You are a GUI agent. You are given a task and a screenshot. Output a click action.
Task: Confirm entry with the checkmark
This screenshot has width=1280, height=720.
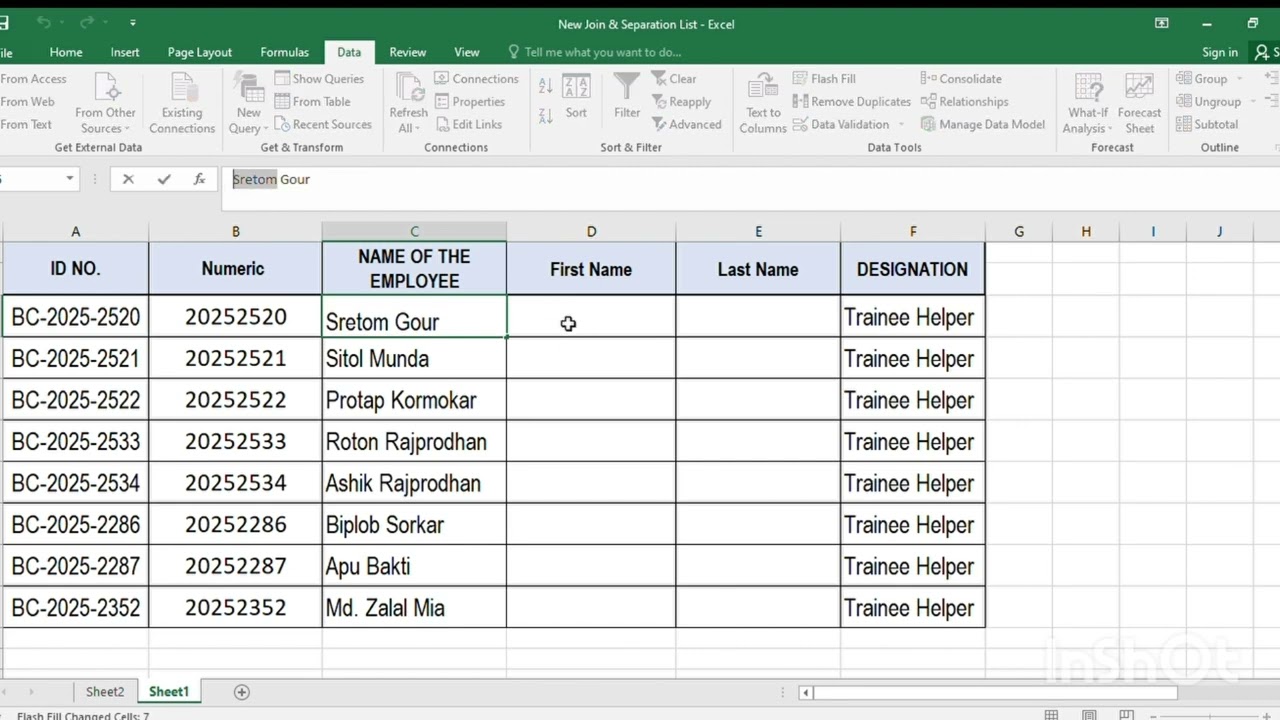(164, 179)
